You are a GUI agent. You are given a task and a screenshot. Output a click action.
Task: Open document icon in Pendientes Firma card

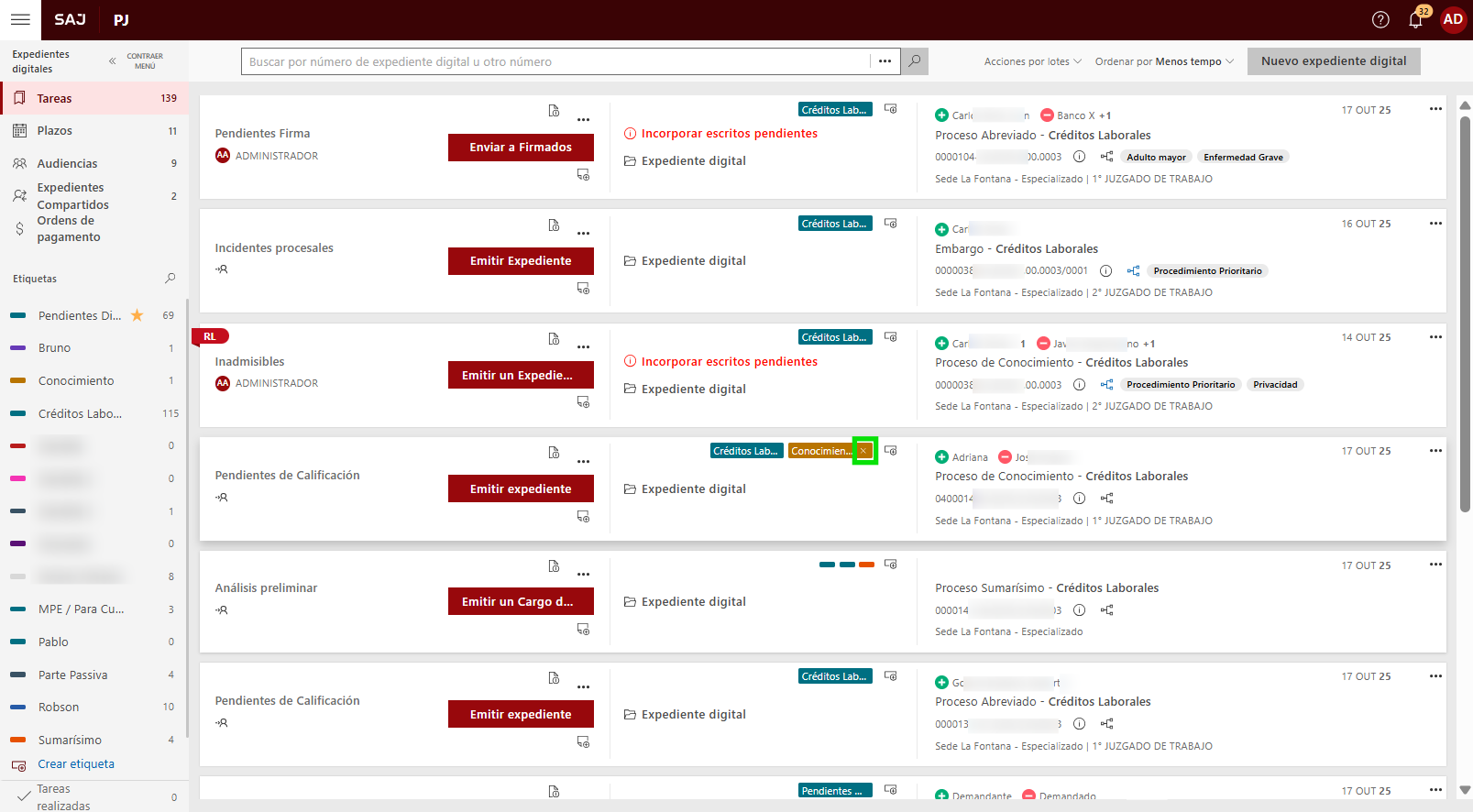tap(554, 111)
